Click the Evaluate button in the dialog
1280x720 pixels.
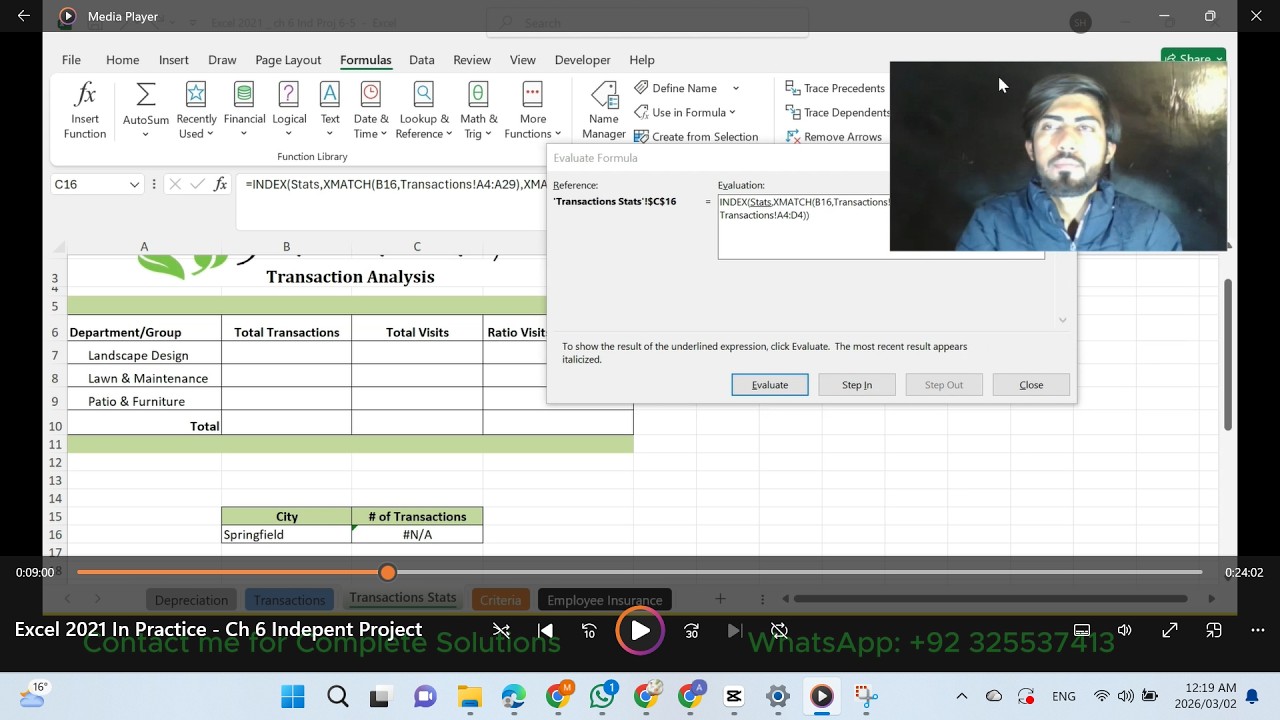(x=770, y=385)
